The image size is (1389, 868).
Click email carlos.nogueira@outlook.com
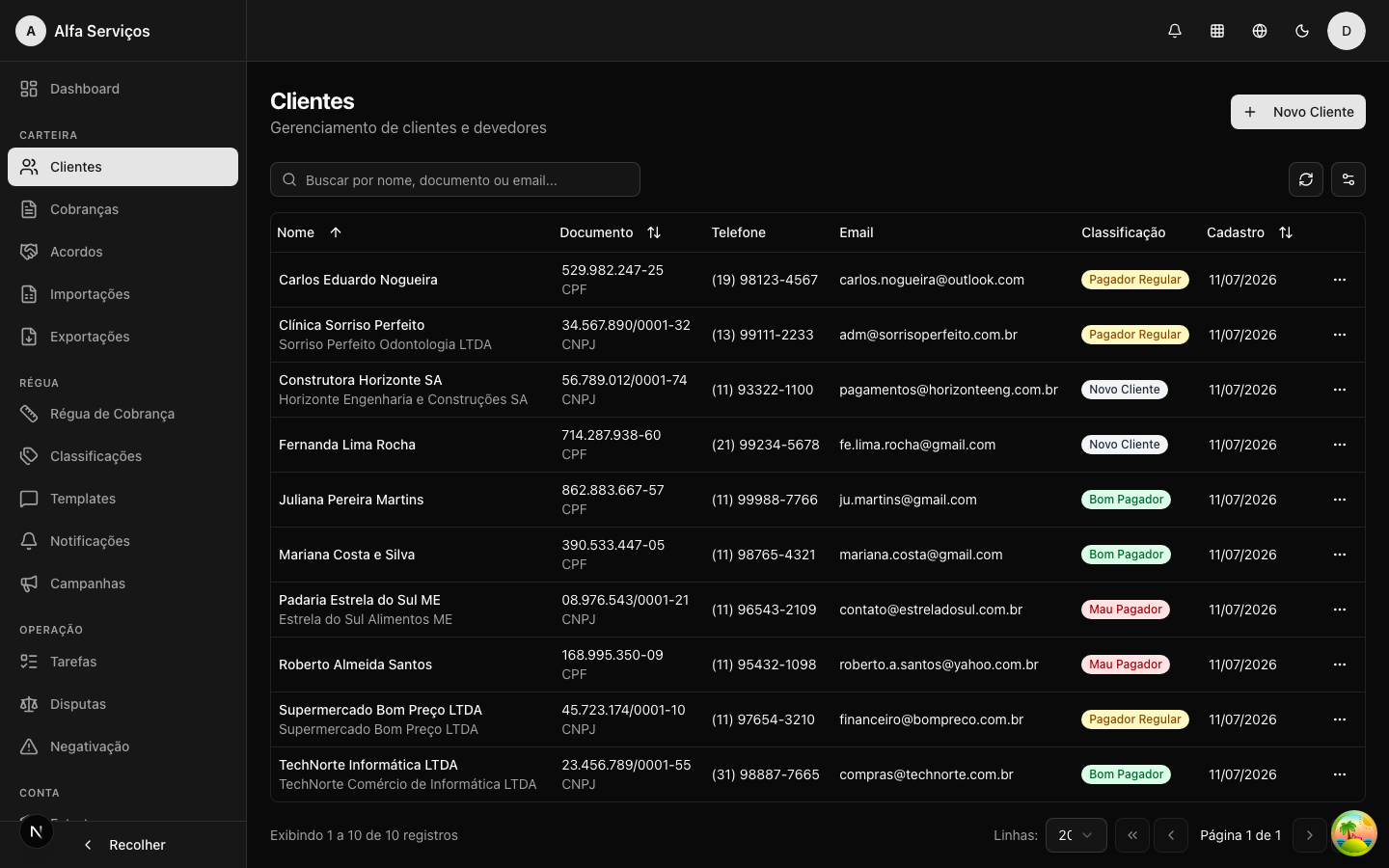932,280
